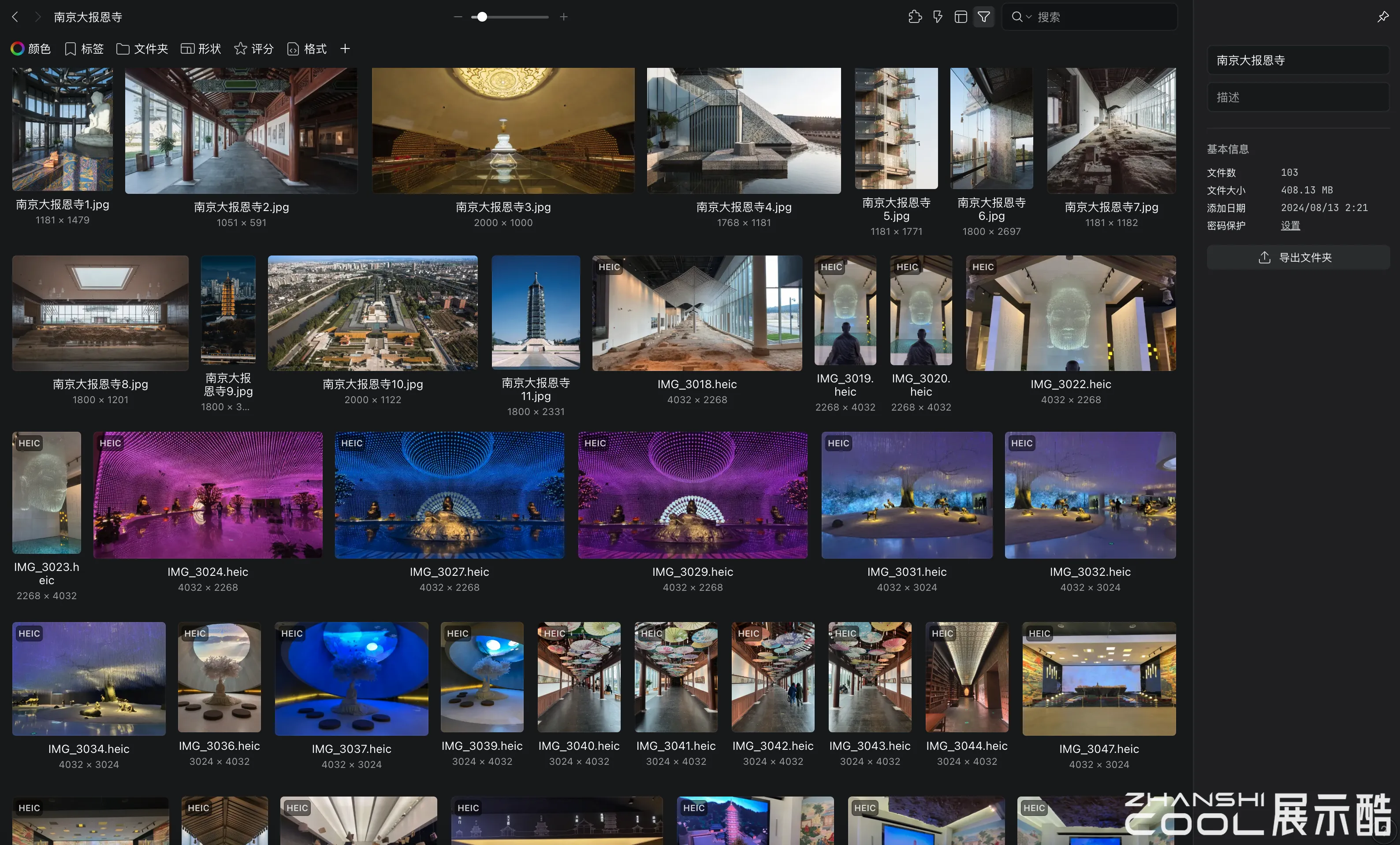Filter by 颜色 color
Image resolution: width=1400 pixels, height=845 pixels.
[31, 49]
